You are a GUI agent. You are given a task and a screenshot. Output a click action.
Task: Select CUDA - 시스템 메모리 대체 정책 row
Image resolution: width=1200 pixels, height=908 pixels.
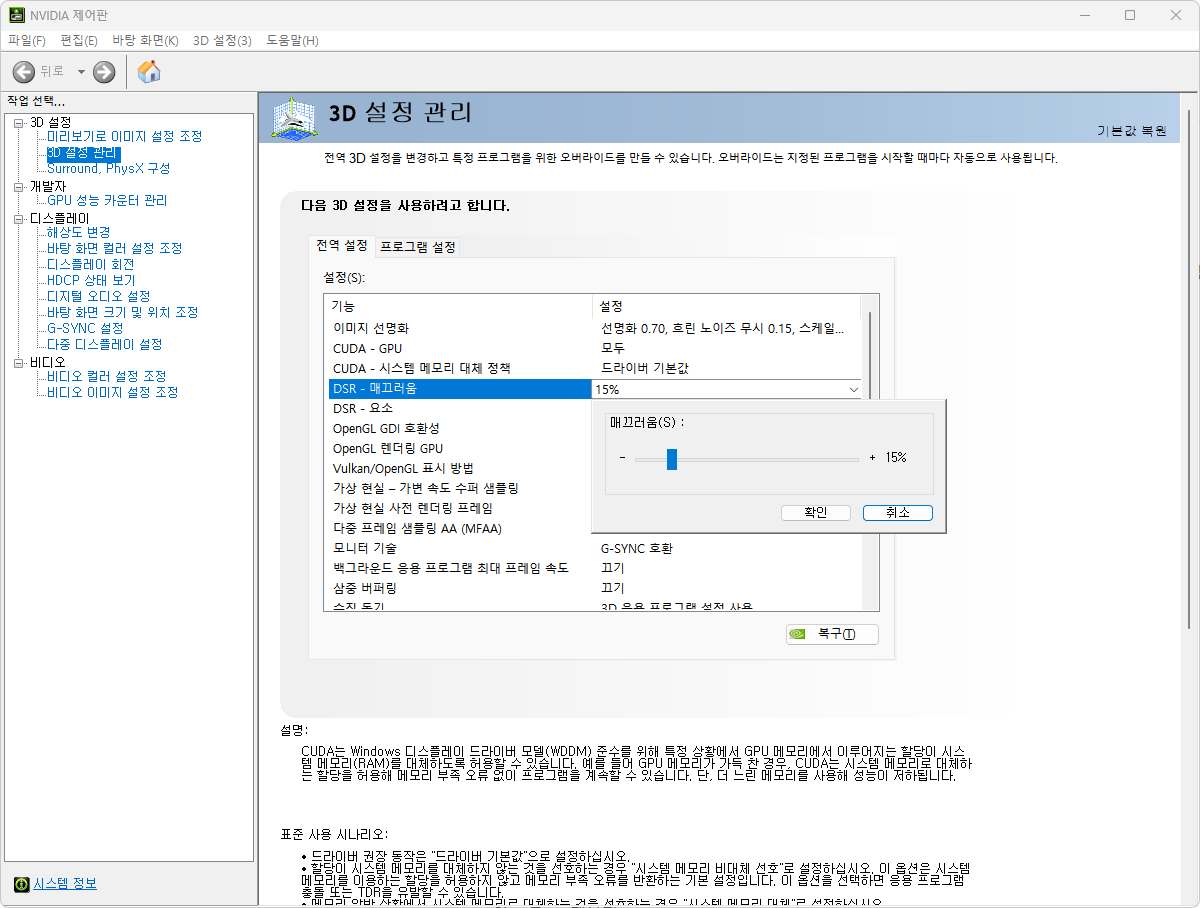[x=596, y=368]
